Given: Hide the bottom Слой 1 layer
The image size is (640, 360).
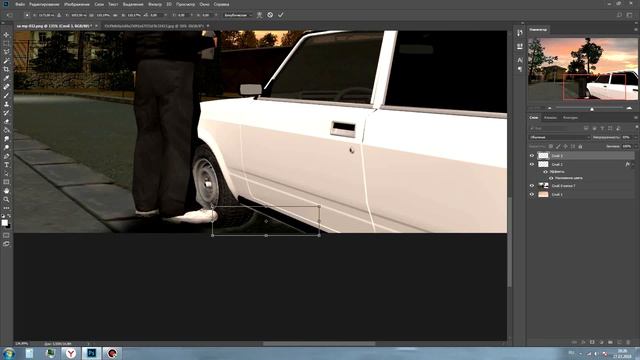Looking at the screenshot, I should point(532,195).
